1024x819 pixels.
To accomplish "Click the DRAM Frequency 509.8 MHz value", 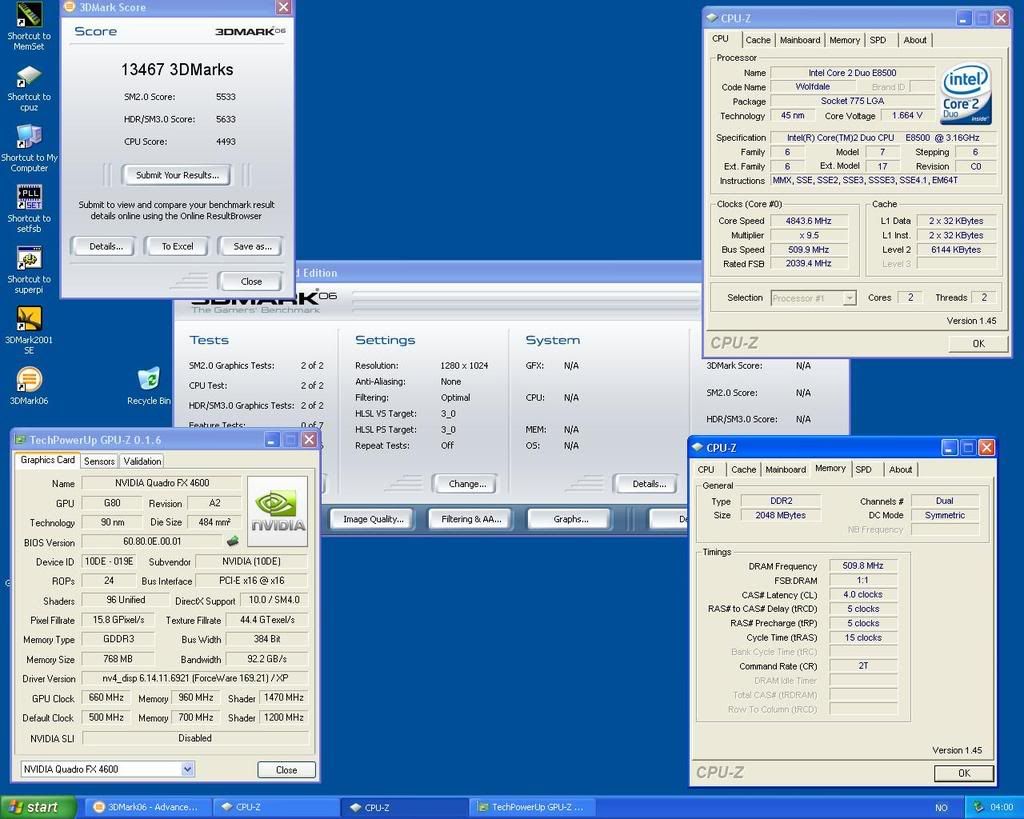I will tap(863, 566).
